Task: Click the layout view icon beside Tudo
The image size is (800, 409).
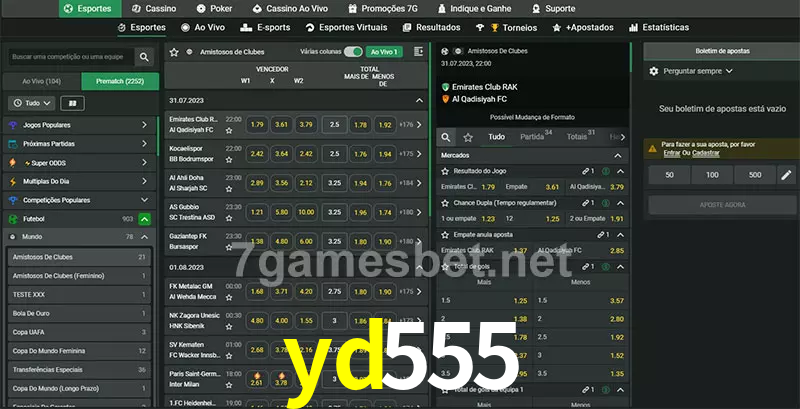Action: click(72, 103)
